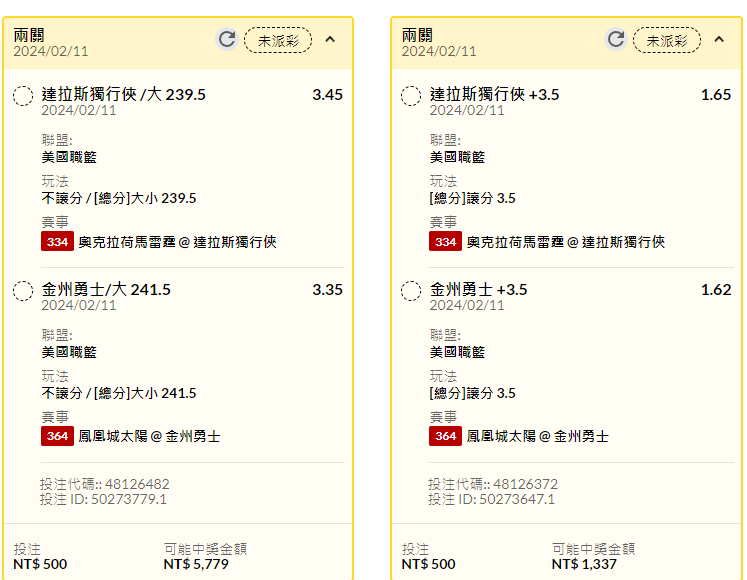Refresh the right bet slip 48126372
Screen dimensions: 747x580
pos(616,40)
